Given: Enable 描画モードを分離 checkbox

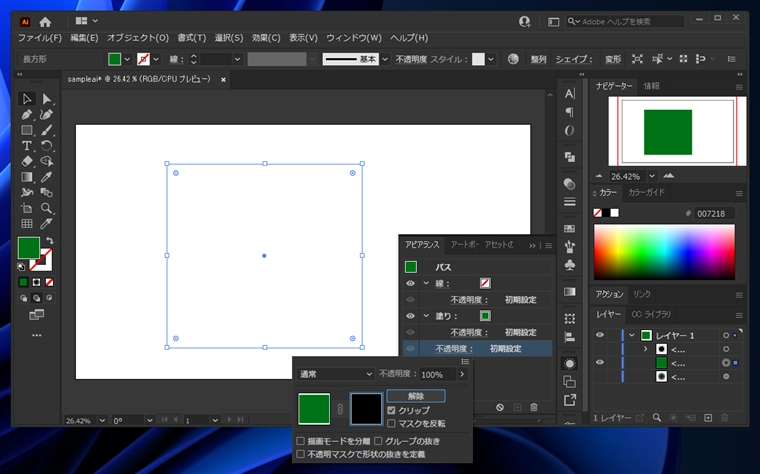Looking at the screenshot, I should [x=301, y=441].
